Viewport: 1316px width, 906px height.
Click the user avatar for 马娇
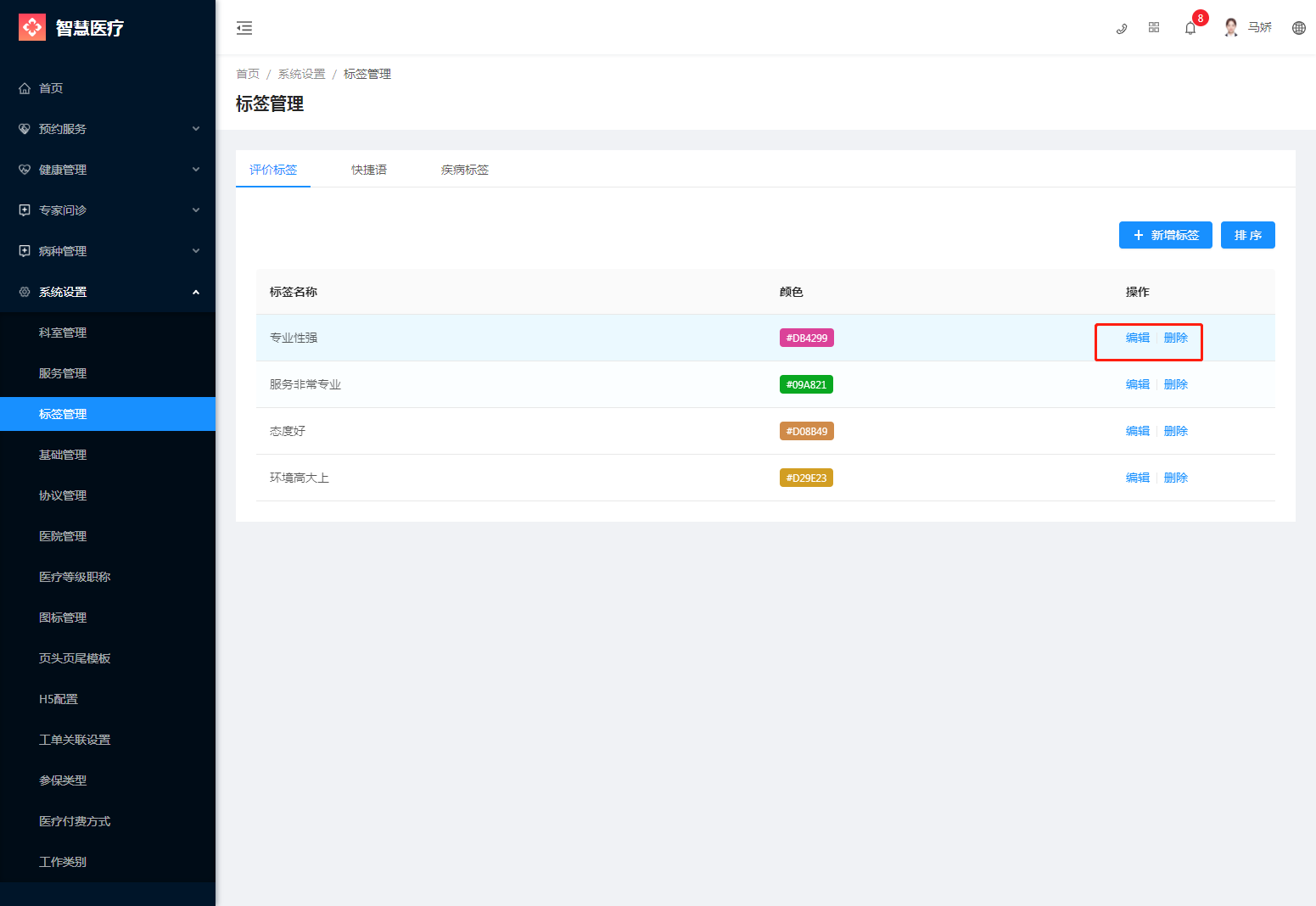click(1231, 27)
